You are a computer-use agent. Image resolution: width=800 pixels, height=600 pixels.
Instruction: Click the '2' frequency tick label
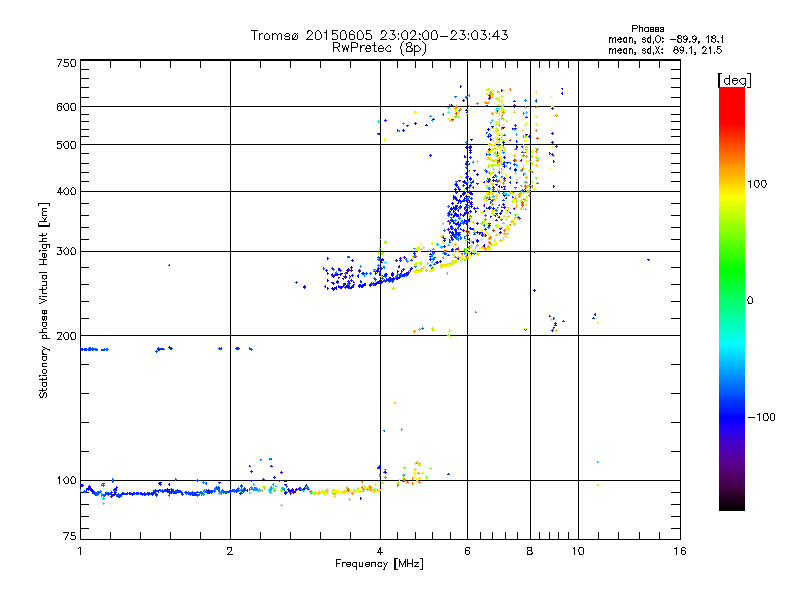tap(230, 551)
